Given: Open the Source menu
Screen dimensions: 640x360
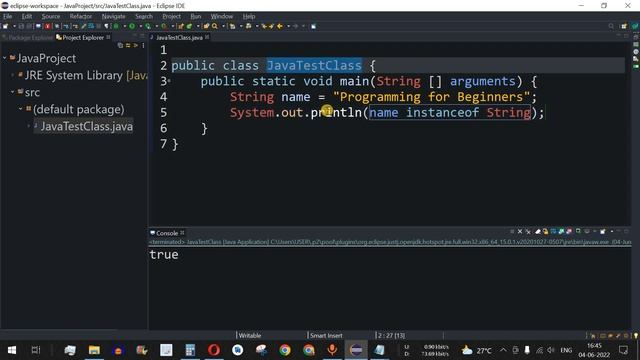Looking at the screenshot, I should tap(51, 16).
